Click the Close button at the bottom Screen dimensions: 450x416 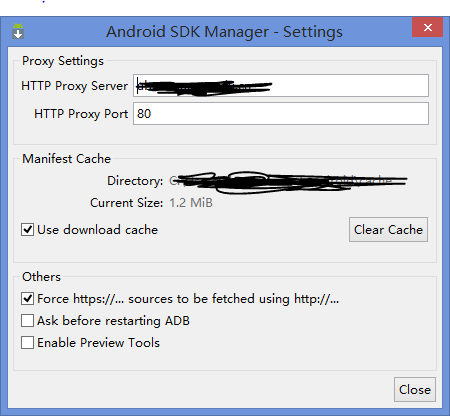tap(415, 389)
